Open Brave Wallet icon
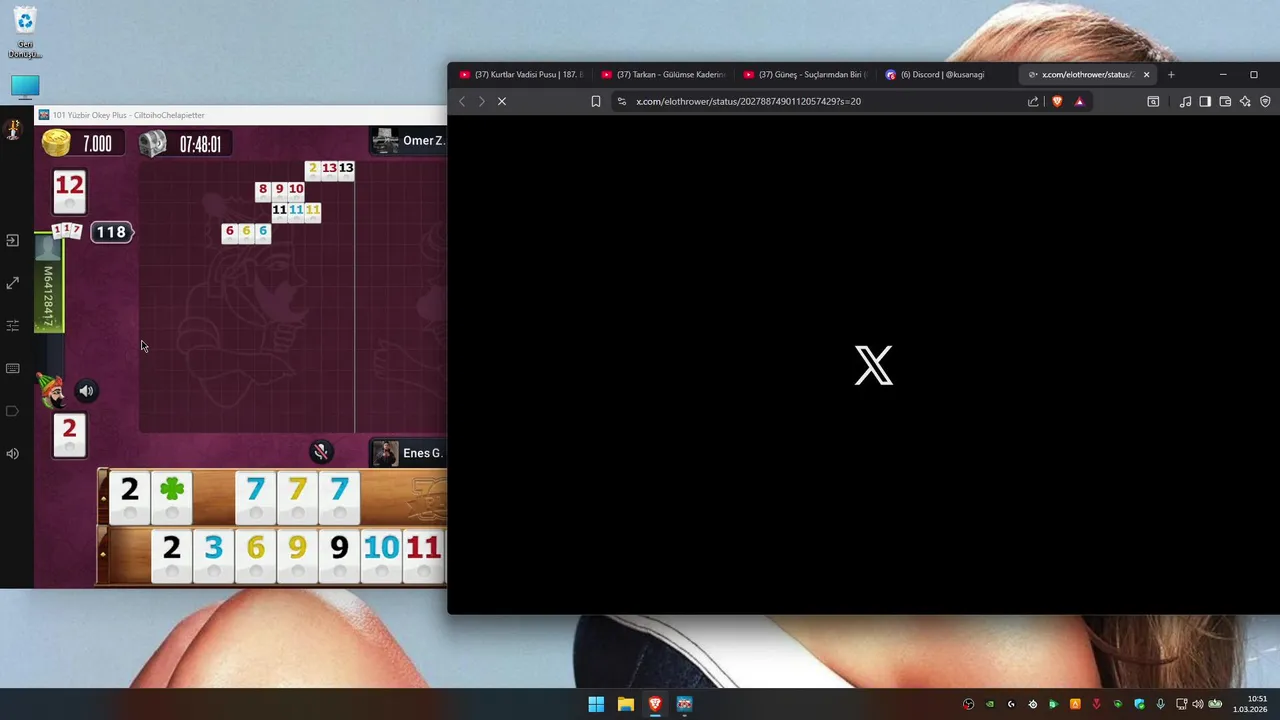 pyautogui.click(x=1225, y=101)
